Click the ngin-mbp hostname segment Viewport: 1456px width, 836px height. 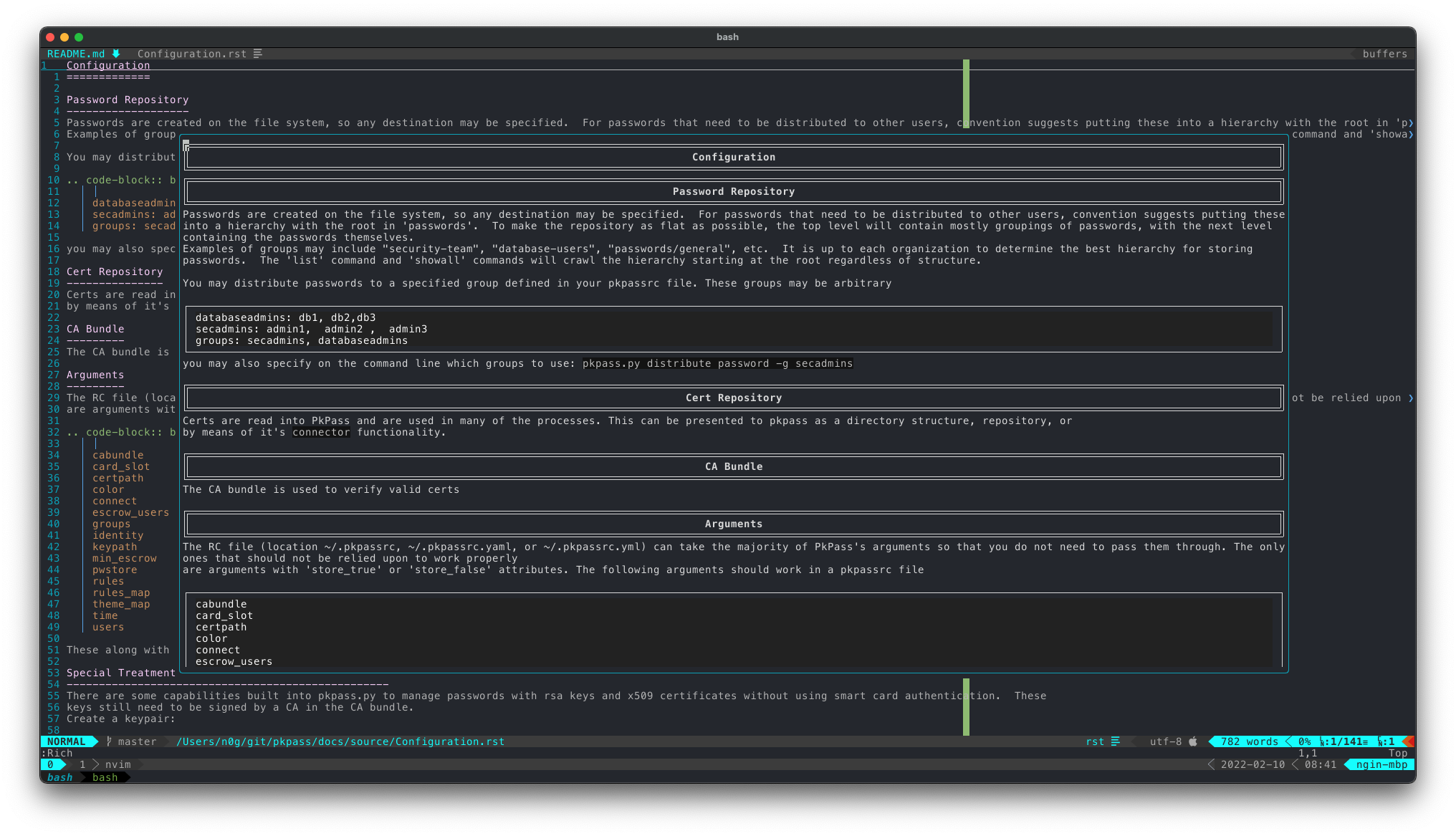coord(1381,764)
